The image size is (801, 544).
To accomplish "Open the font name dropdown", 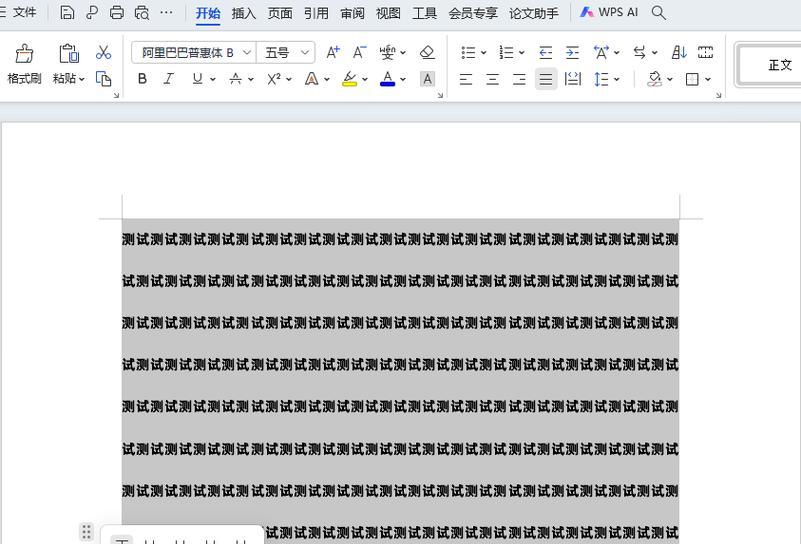I will [247, 52].
